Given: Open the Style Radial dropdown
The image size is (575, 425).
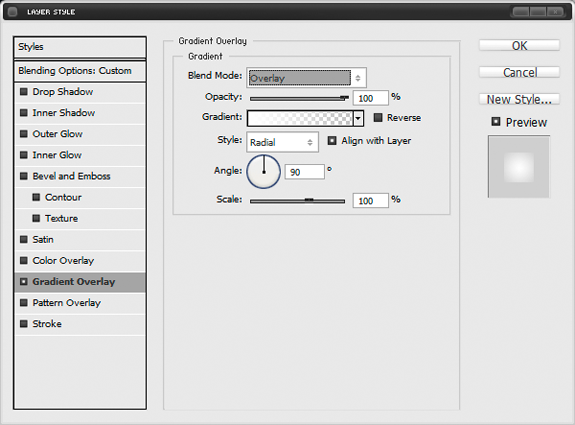Looking at the screenshot, I should (282, 142).
